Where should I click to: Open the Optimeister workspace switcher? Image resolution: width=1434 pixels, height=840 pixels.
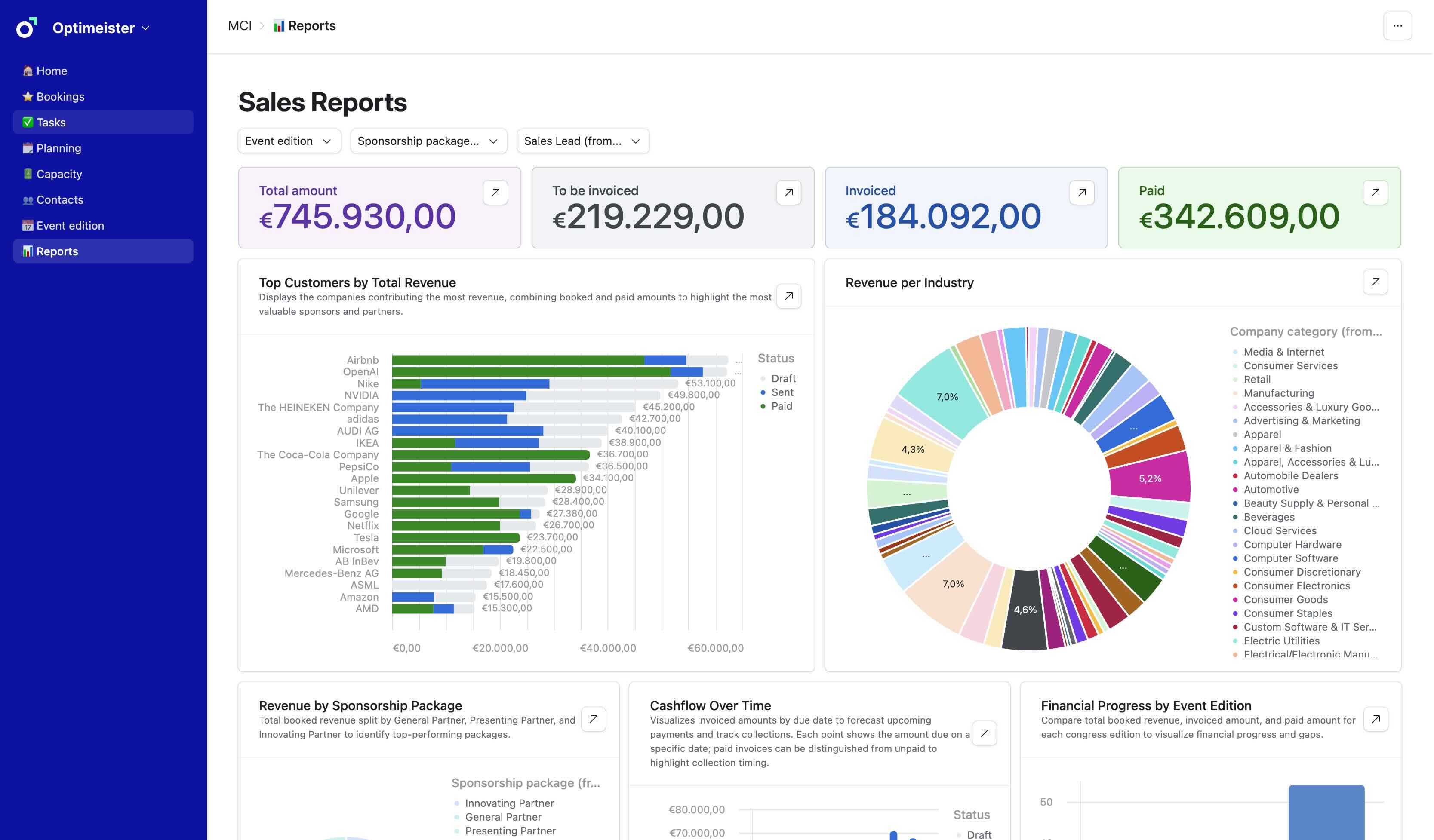[100, 28]
